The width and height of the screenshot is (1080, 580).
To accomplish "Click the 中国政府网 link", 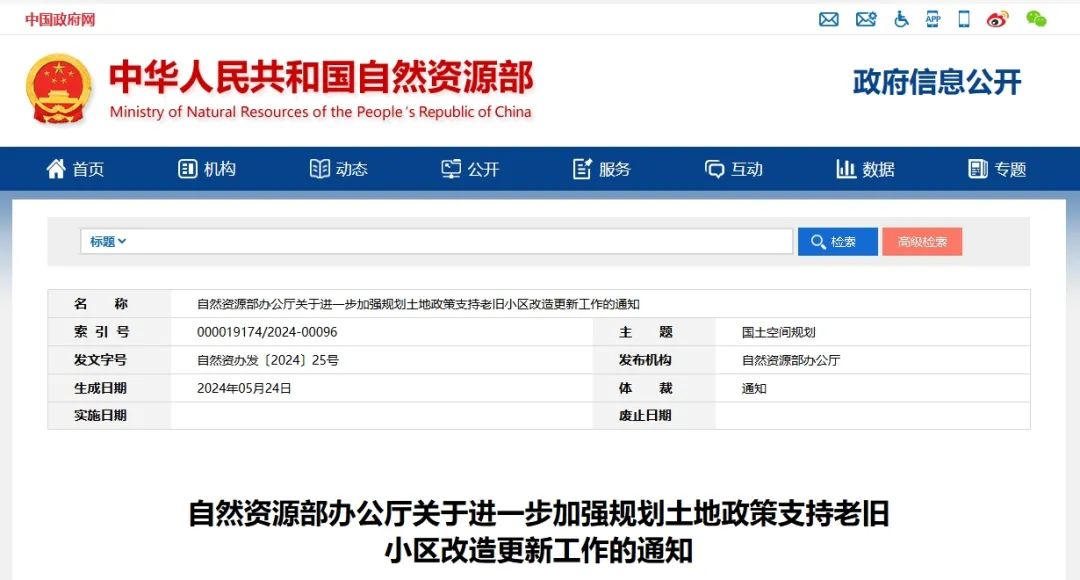I will 60,19.
